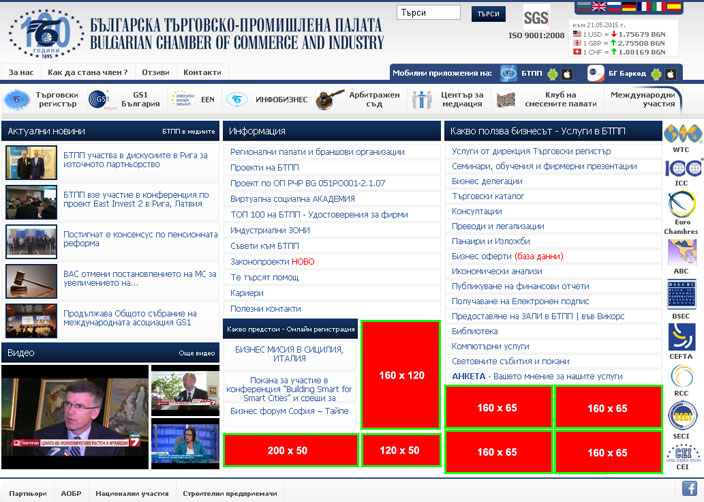Open the EEN network section
704x502 pixels.
pyautogui.click(x=194, y=100)
